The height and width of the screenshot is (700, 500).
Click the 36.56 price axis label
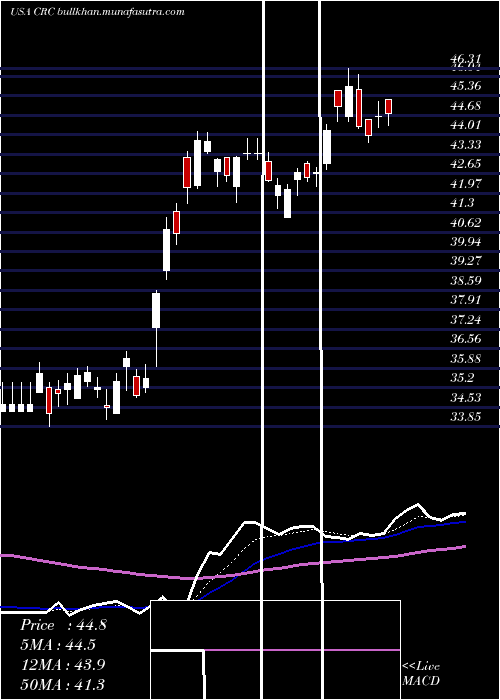pyautogui.click(x=466, y=339)
